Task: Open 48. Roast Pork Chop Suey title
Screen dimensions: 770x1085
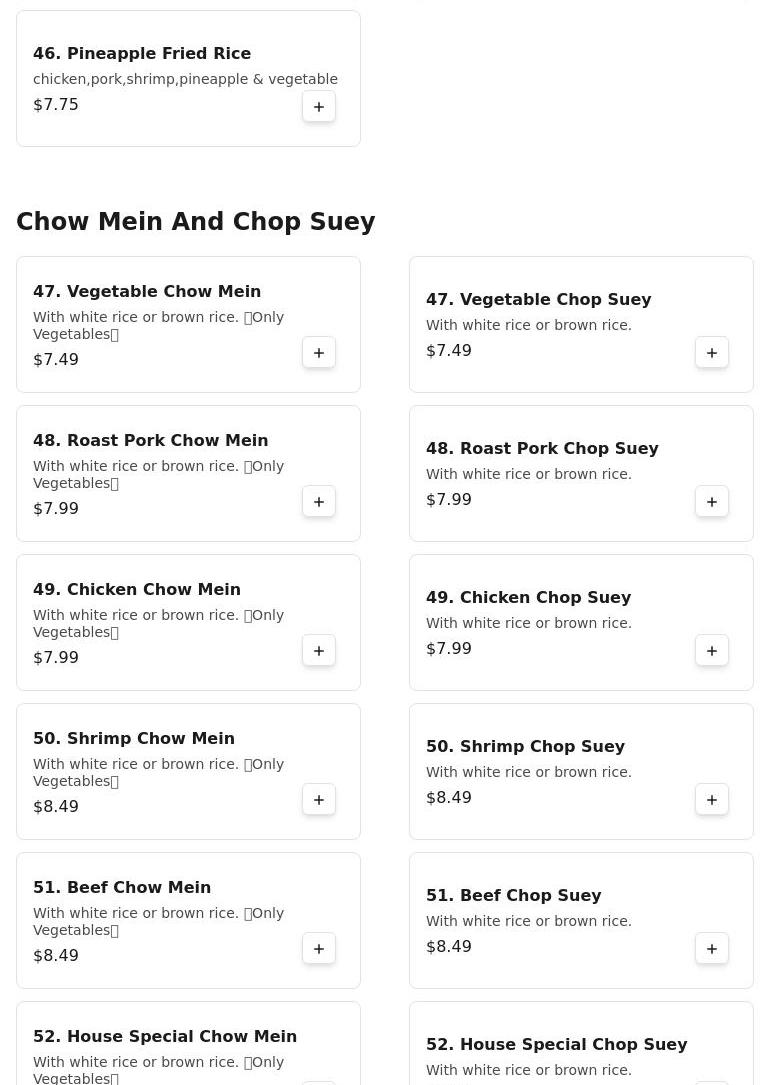Action: click(x=542, y=448)
